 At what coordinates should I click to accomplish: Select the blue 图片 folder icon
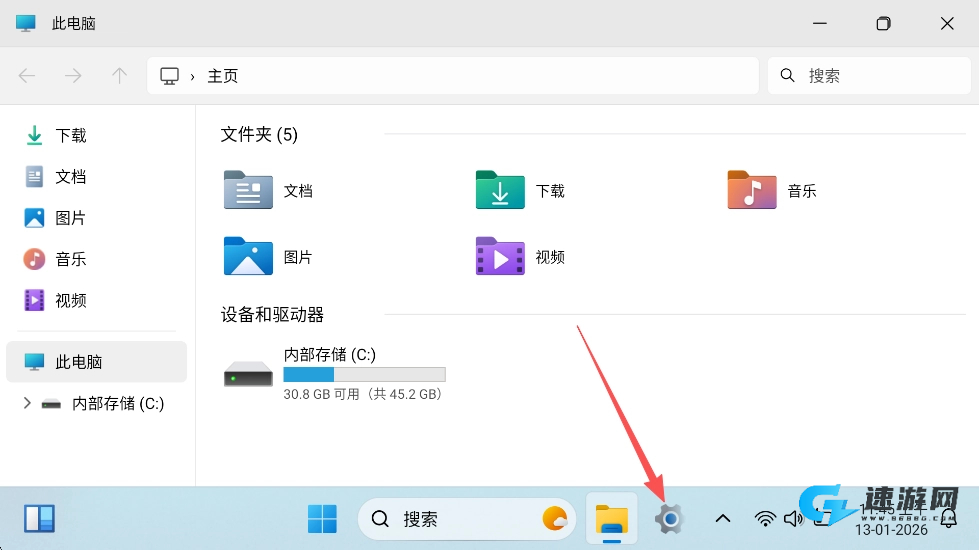pos(248,256)
